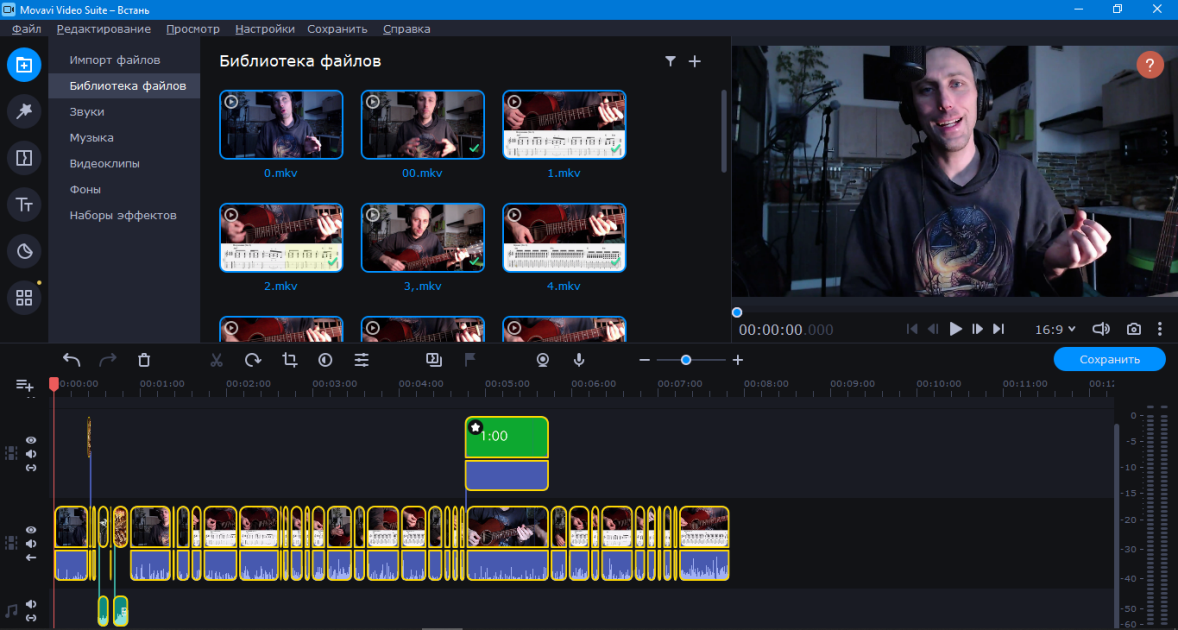
Task: Click the library filter funnel icon
Action: click(x=670, y=62)
